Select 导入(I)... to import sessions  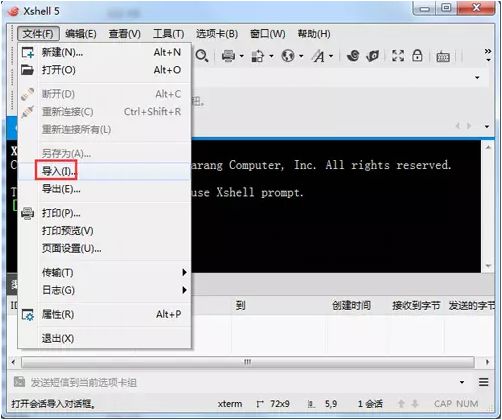tap(105, 171)
